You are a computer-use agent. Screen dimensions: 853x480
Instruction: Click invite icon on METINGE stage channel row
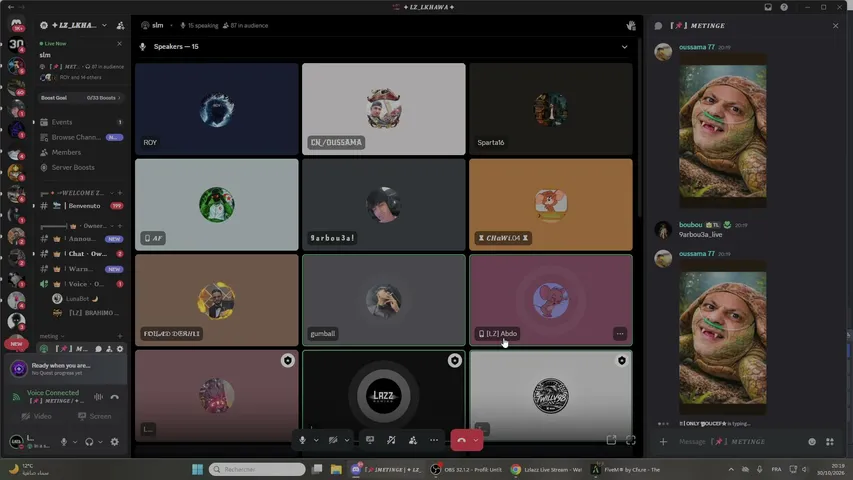pyautogui.click(x=109, y=349)
